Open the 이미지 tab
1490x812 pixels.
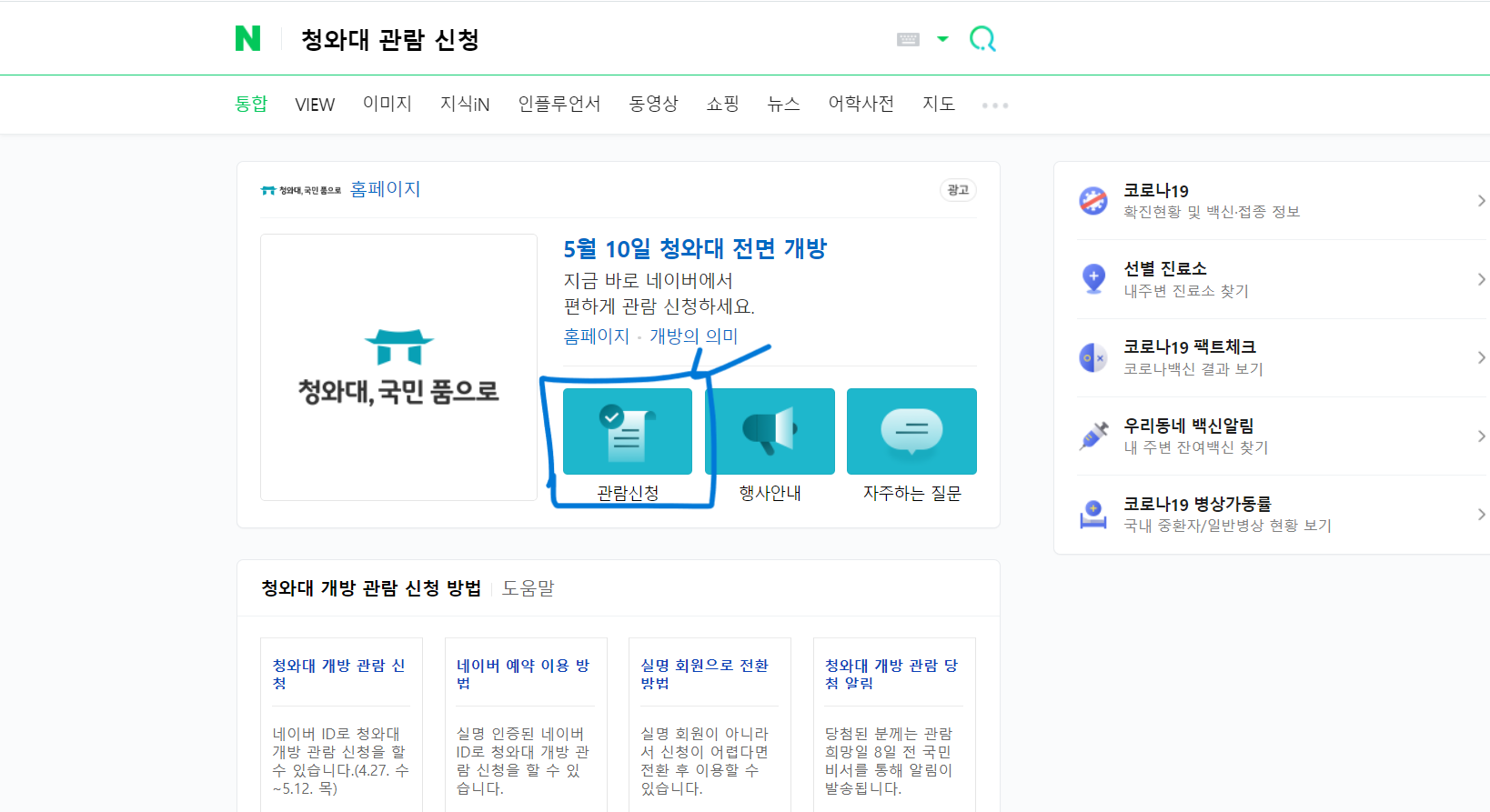coord(388,104)
